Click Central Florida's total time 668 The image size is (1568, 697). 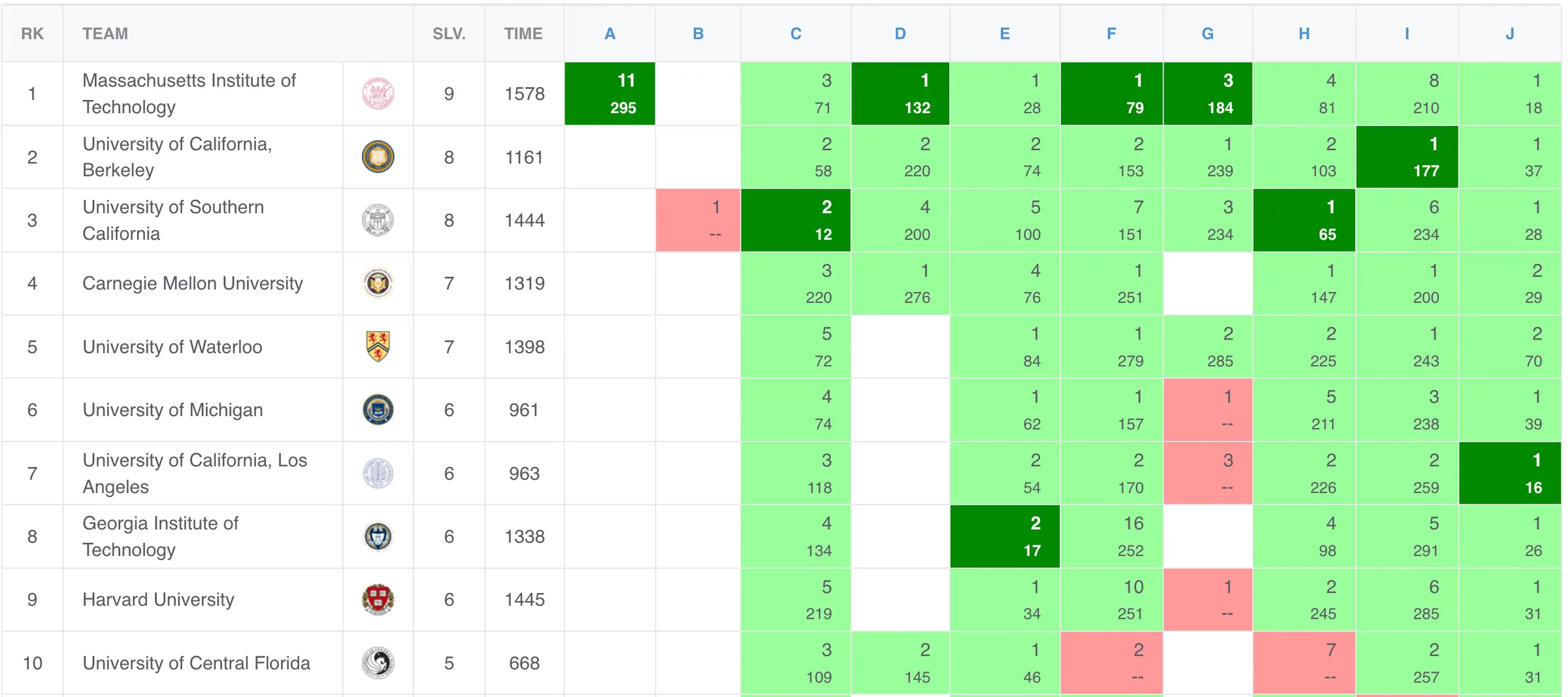pyautogui.click(x=524, y=663)
